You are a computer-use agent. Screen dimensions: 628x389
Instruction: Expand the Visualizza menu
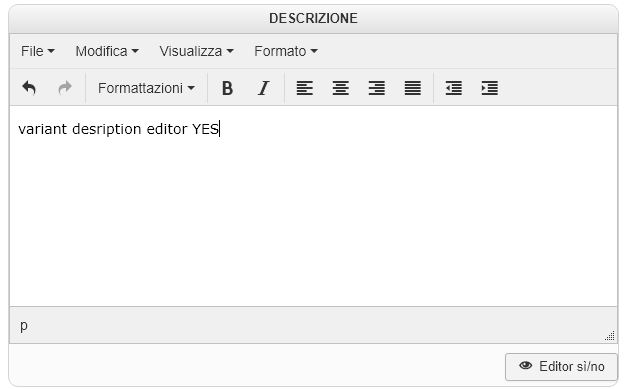(196, 51)
